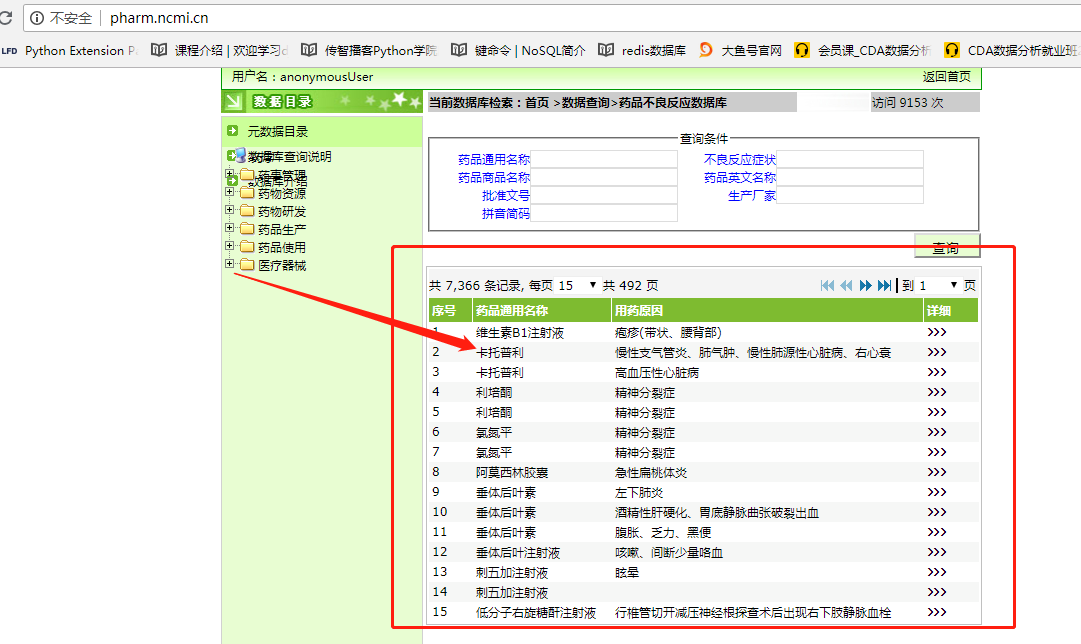The height and width of the screenshot is (644, 1081).
Task: Click the 急性扁桃体炎 reason cell
Action: pos(651,472)
